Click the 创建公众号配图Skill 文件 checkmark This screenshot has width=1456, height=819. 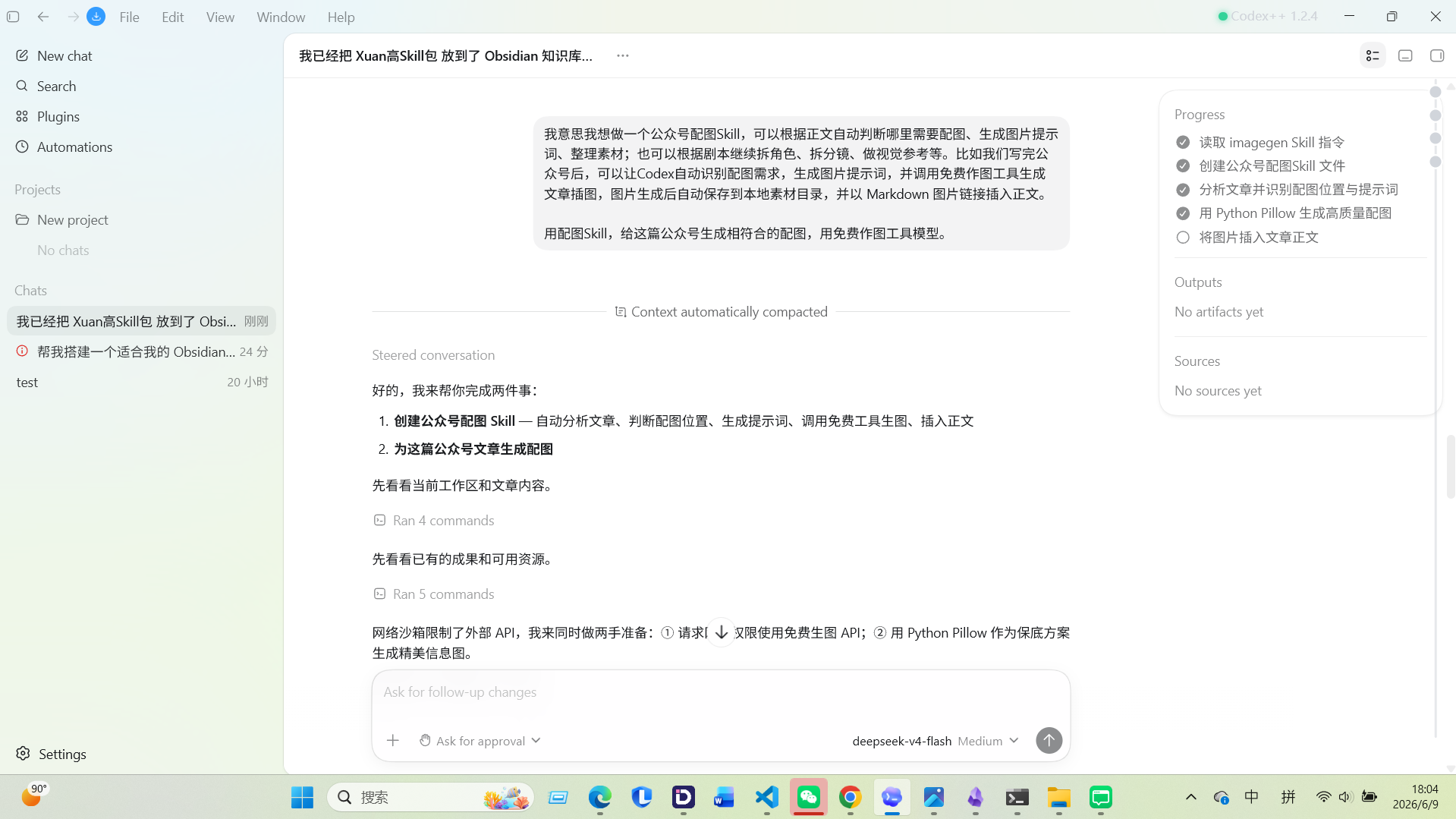1183,165
